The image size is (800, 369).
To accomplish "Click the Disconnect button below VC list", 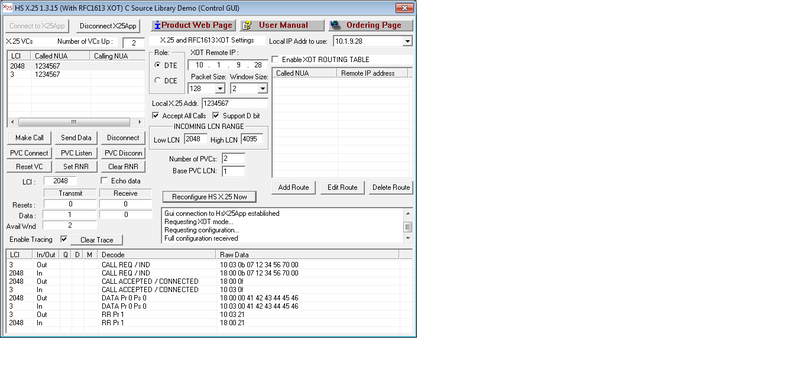I will click(x=123, y=138).
